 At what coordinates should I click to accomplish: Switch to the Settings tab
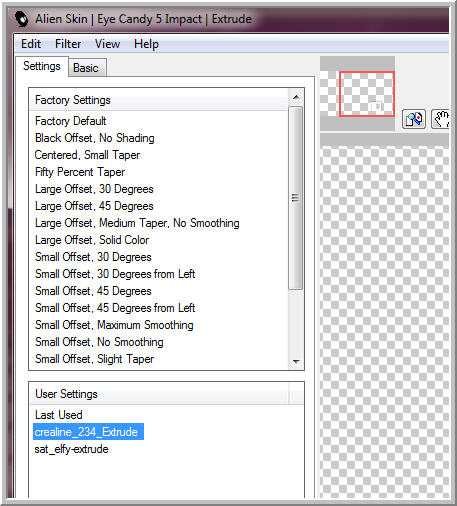pyautogui.click(x=42, y=66)
